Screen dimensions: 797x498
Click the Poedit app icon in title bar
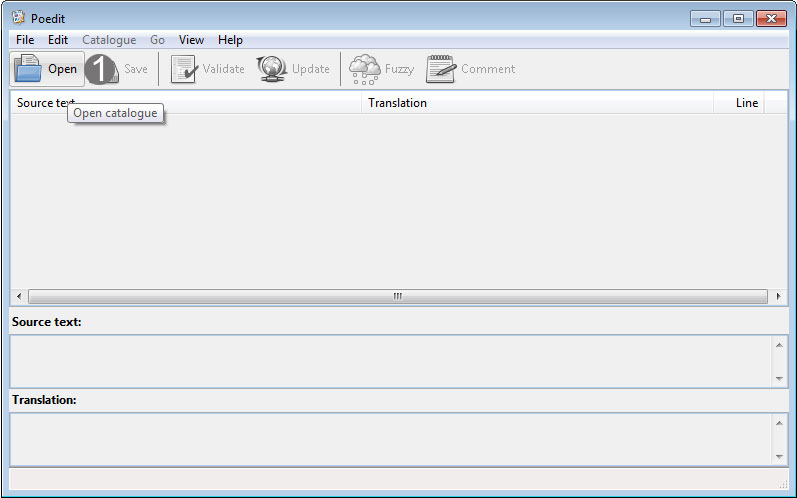coord(17,18)
